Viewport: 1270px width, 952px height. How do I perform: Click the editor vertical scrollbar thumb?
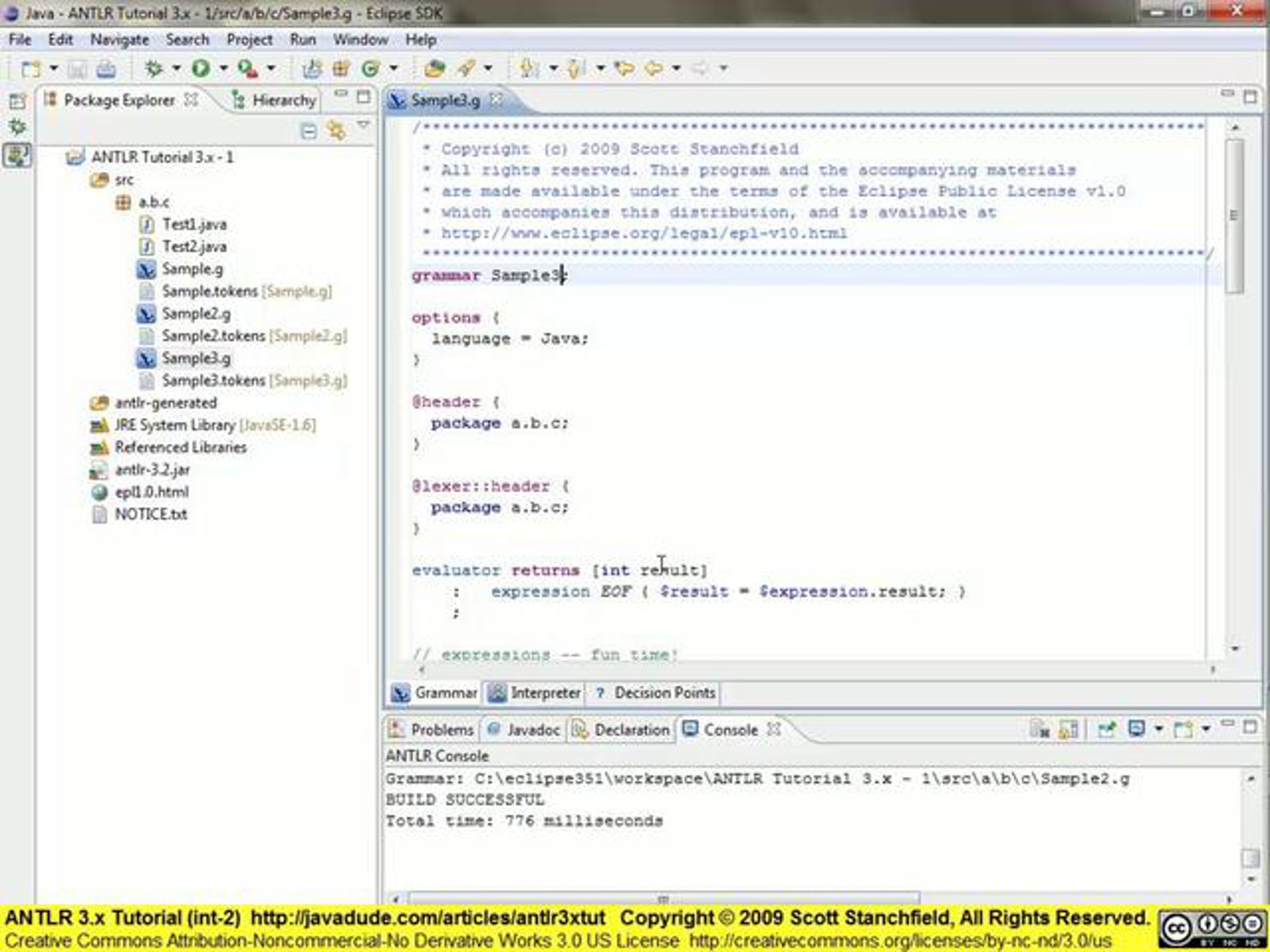[1235, 216]
